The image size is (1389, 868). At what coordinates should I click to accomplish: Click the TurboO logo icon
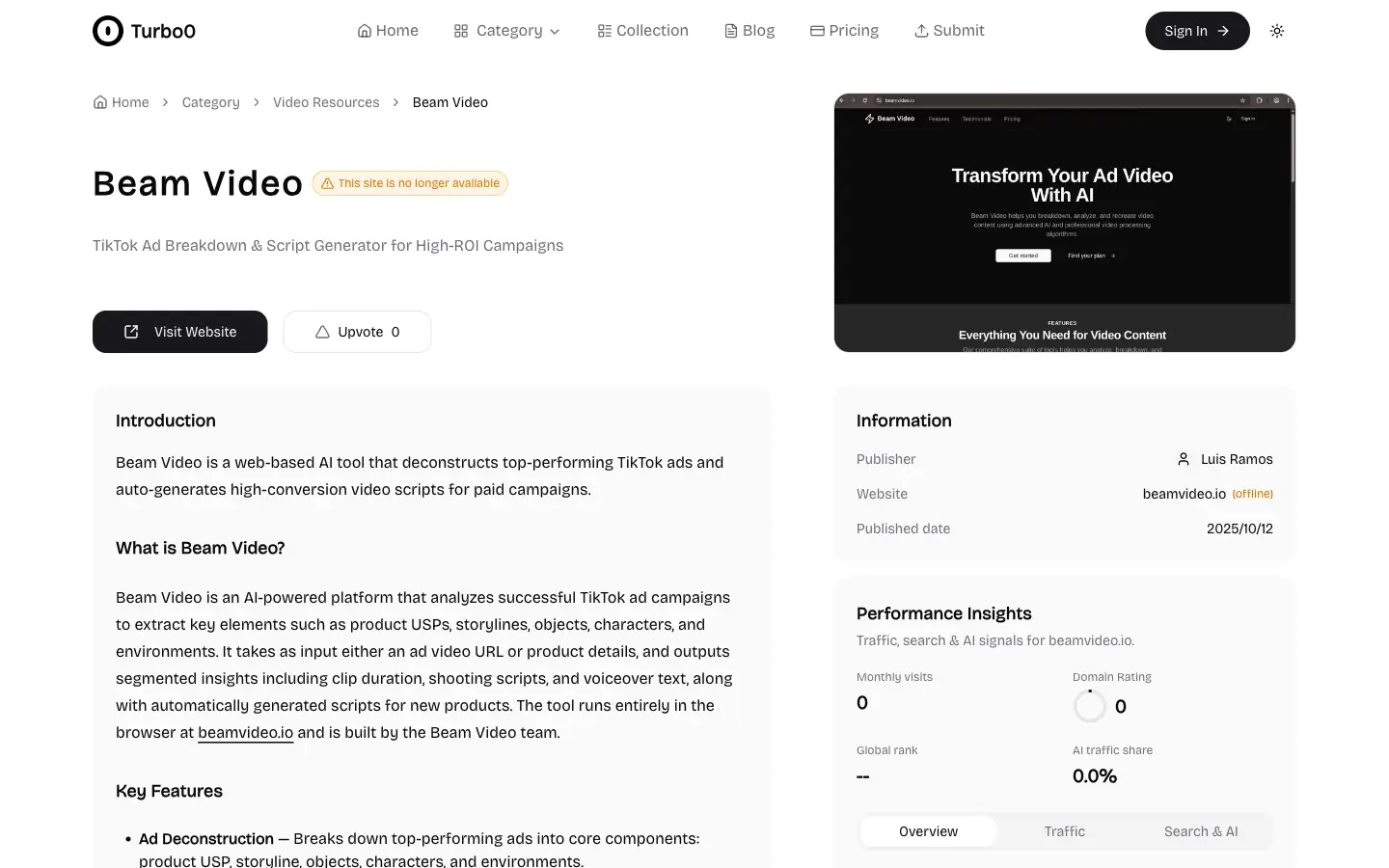pyautogui.click(x=108, y=31)
